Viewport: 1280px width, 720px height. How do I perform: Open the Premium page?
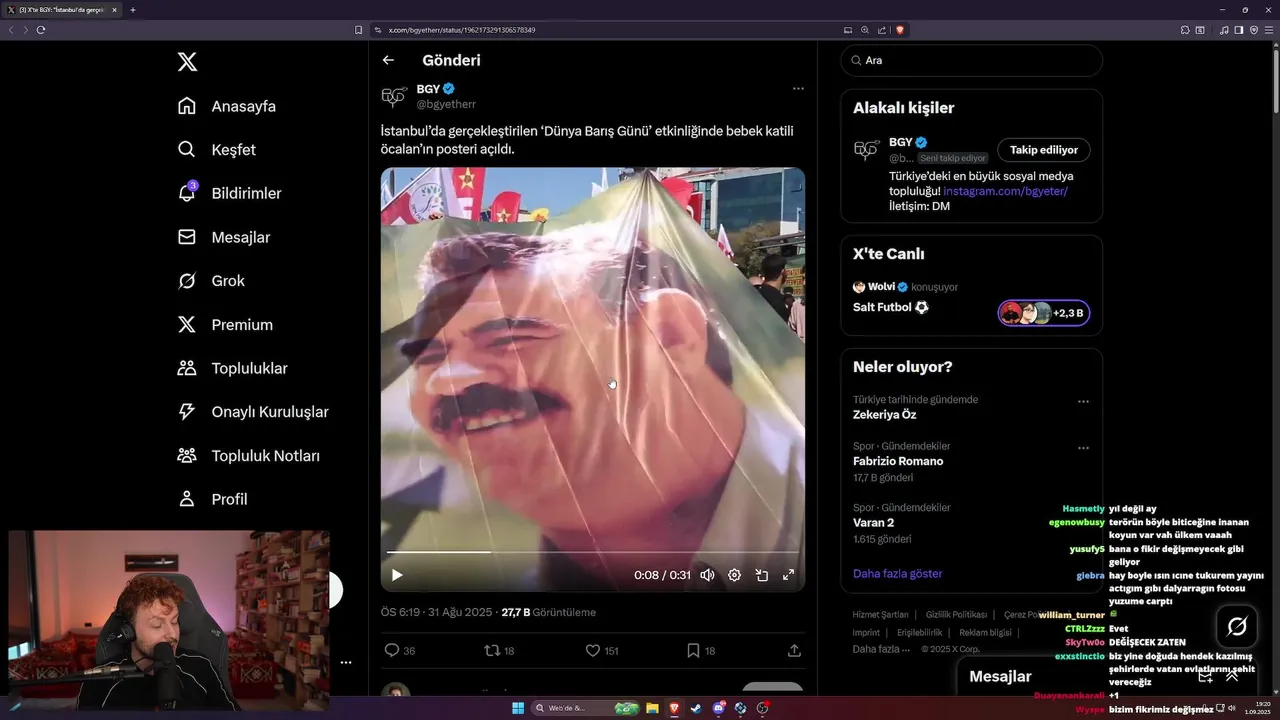coord(224,325)
